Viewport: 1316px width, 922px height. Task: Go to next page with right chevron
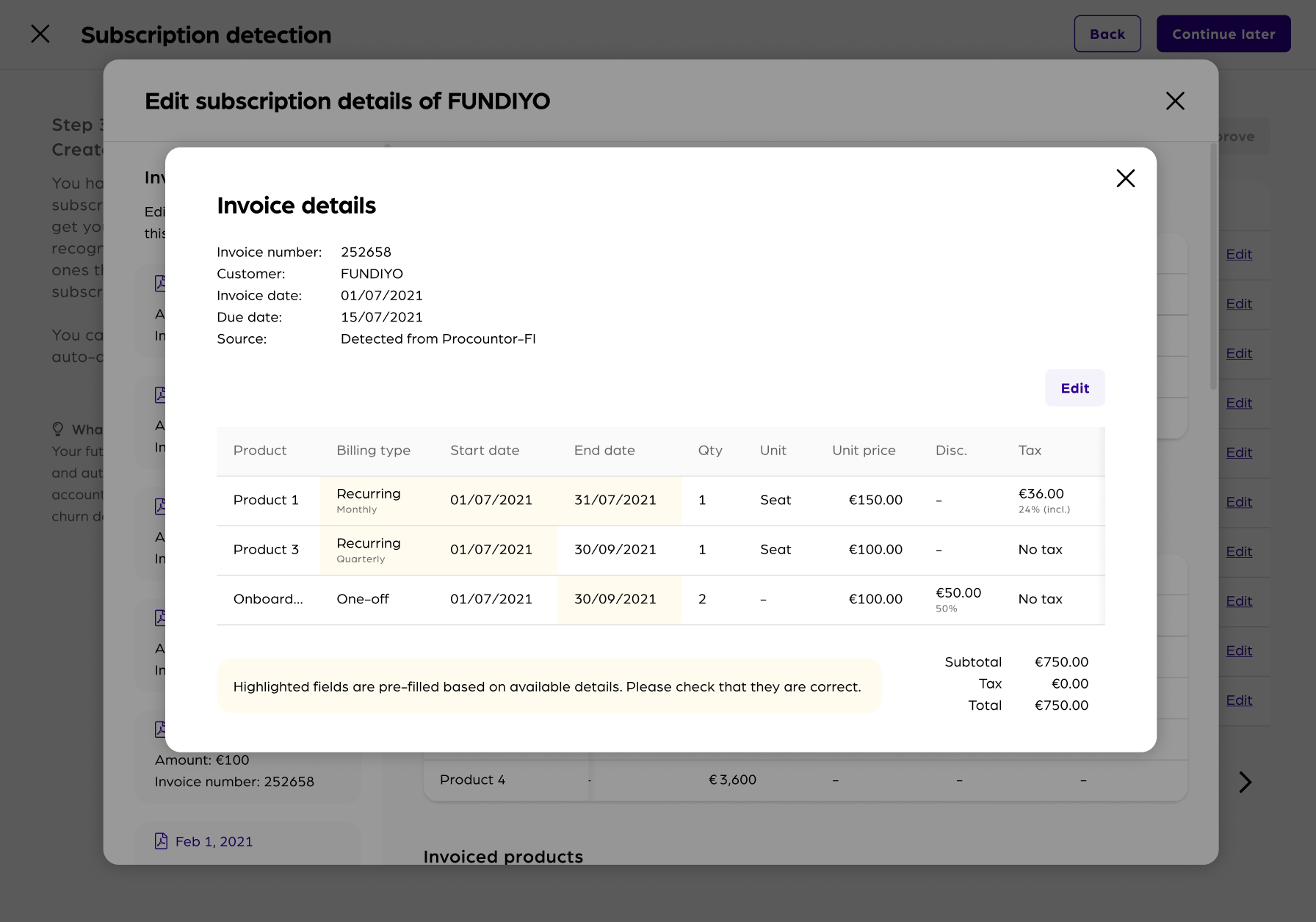pos(1245,782)
